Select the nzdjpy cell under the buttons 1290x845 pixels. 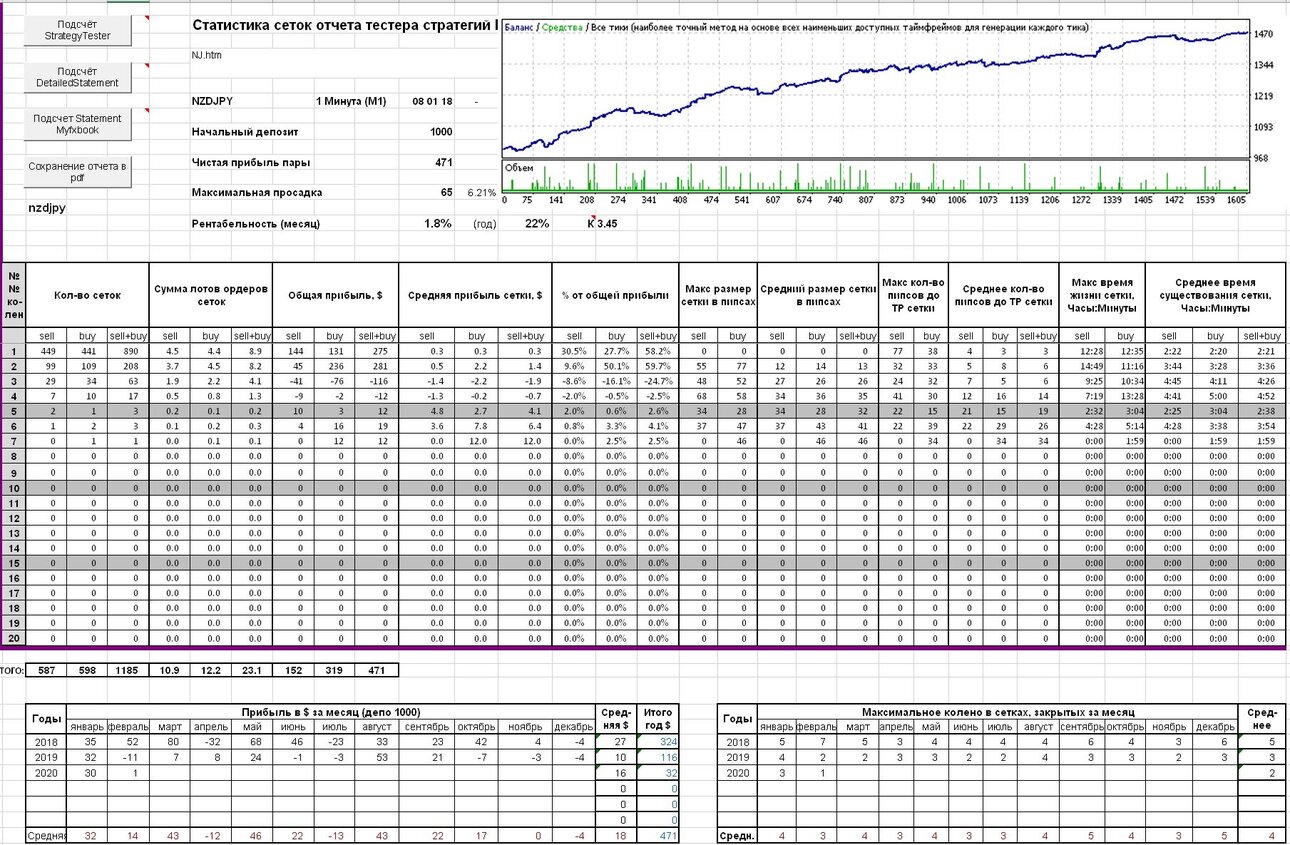[x=46, y=208]
